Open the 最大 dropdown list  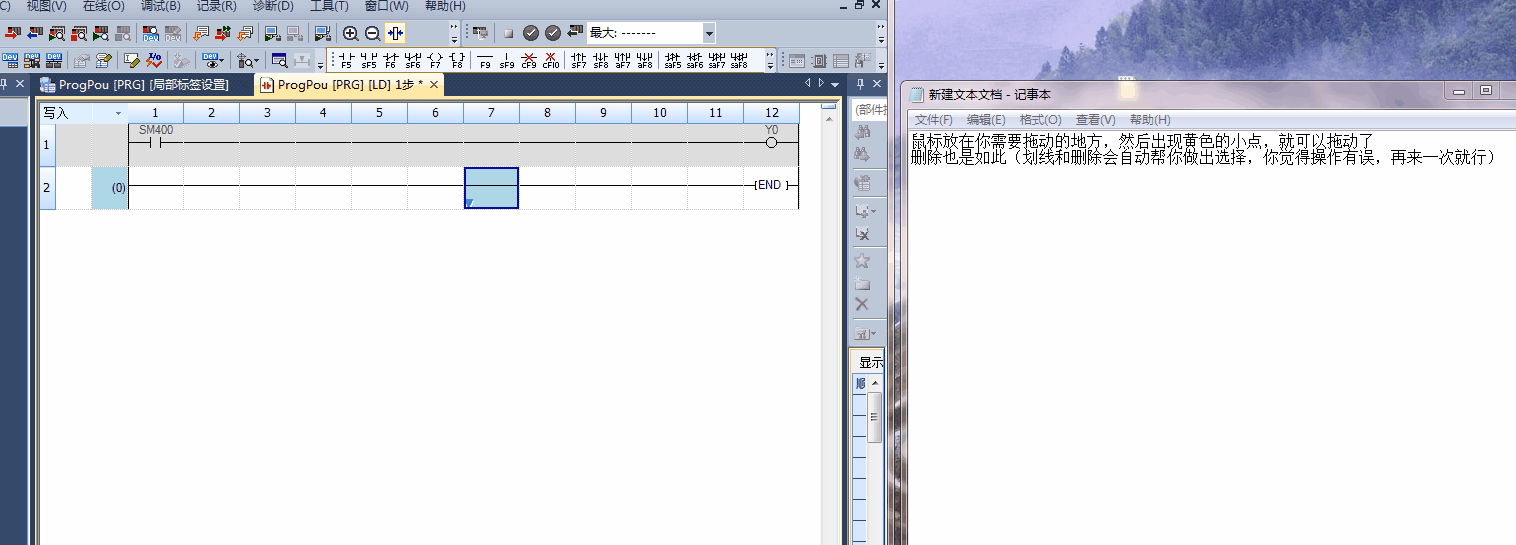709,33
